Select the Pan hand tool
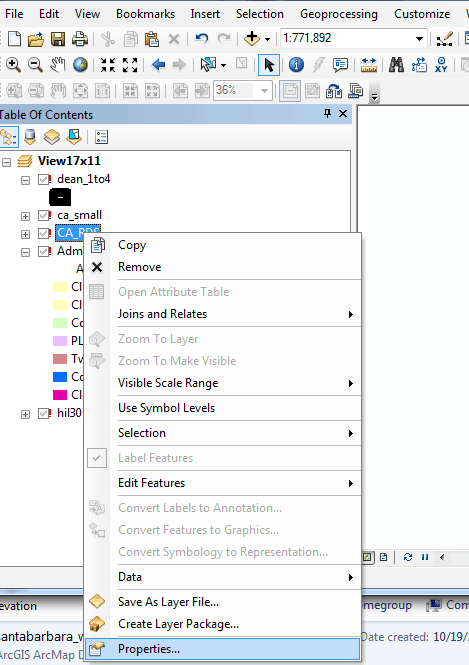The image size is (469, 665). click(58, 65)
